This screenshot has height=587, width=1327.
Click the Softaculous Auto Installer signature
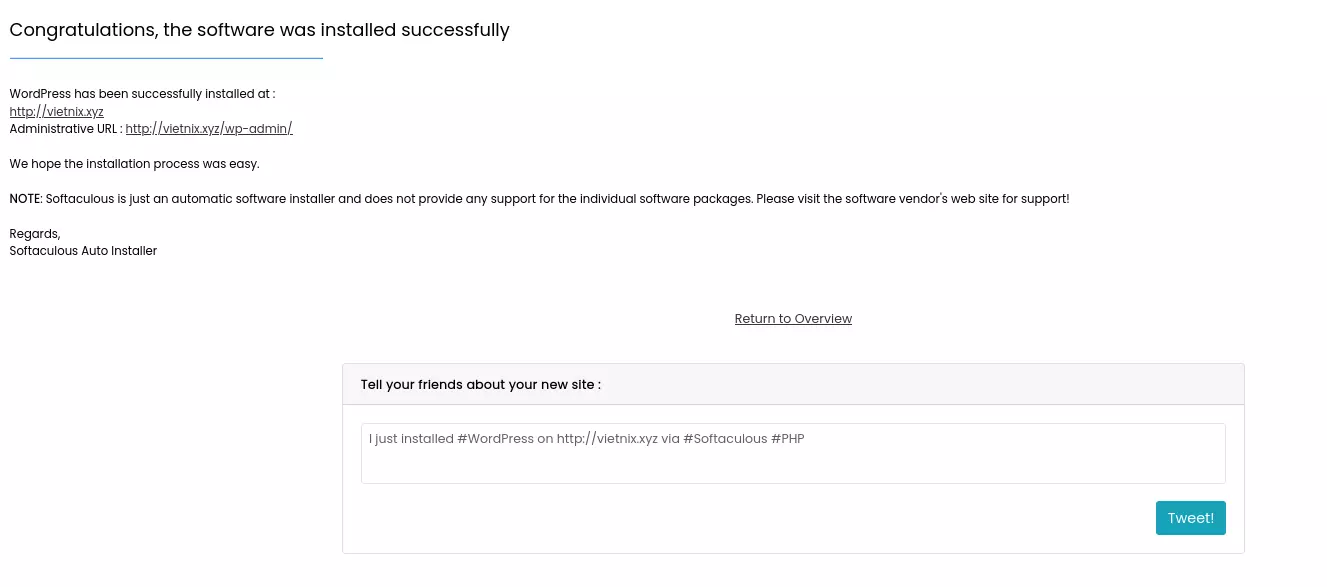pyautogui.click(x=83, y=251)
